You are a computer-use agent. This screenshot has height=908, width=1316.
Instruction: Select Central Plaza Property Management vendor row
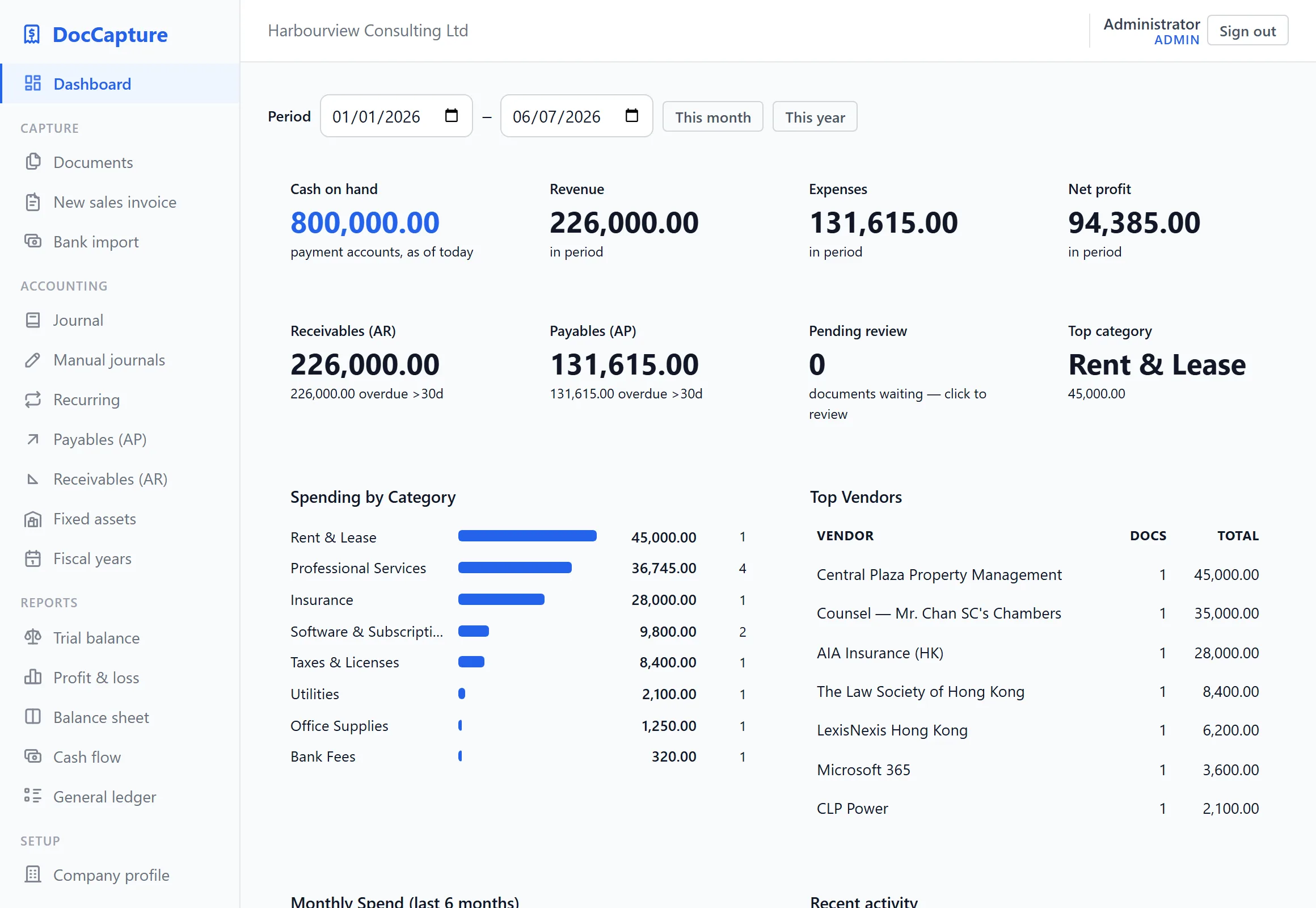point(1037,575)
